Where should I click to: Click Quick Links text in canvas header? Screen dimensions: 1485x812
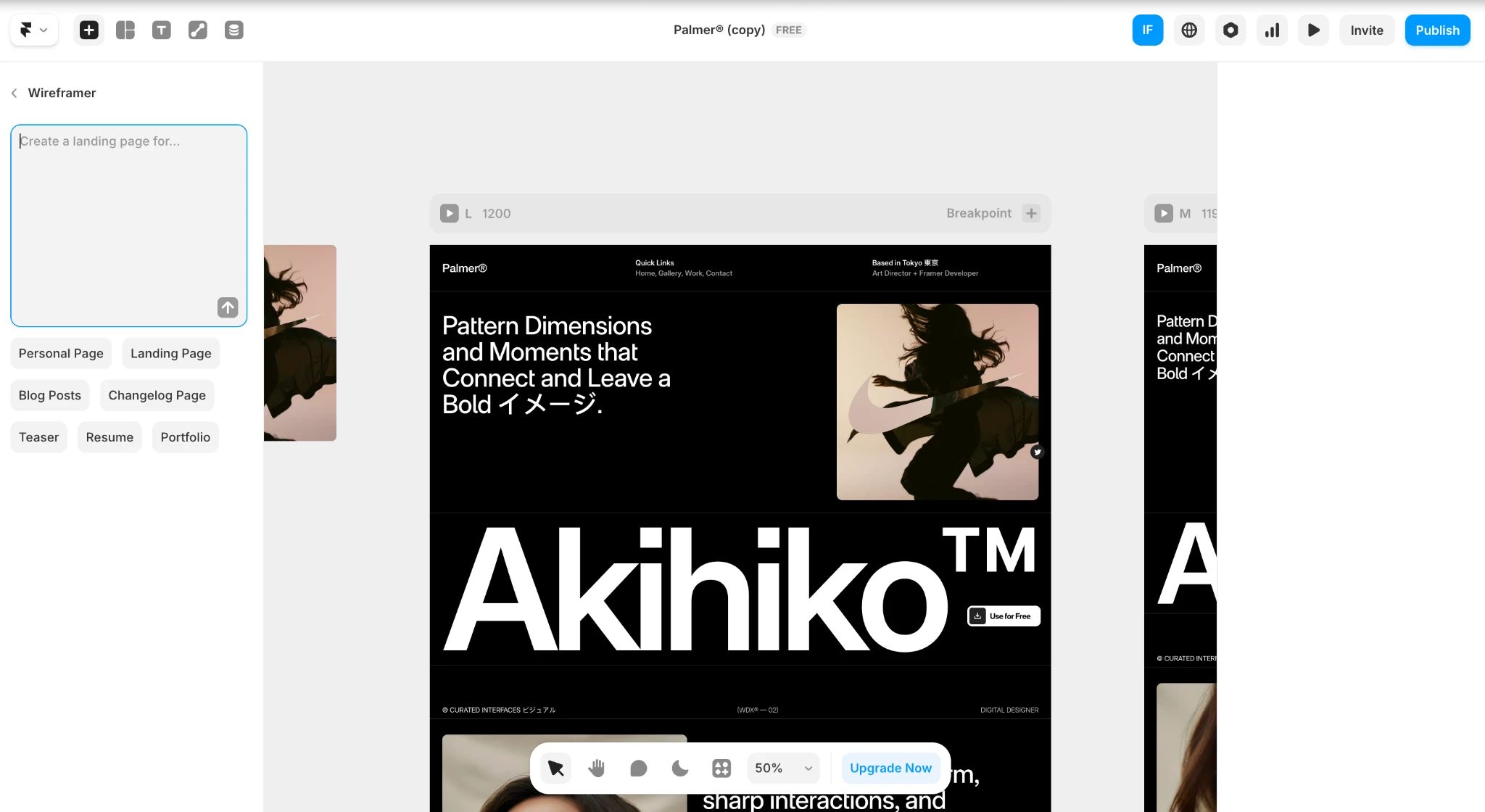coord(655,263)
